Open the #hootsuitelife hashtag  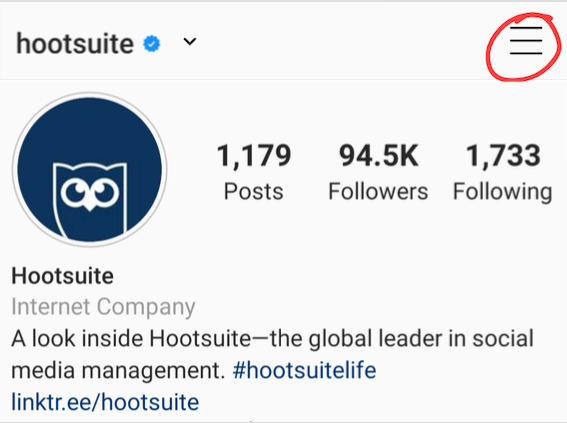coord(304,371)
